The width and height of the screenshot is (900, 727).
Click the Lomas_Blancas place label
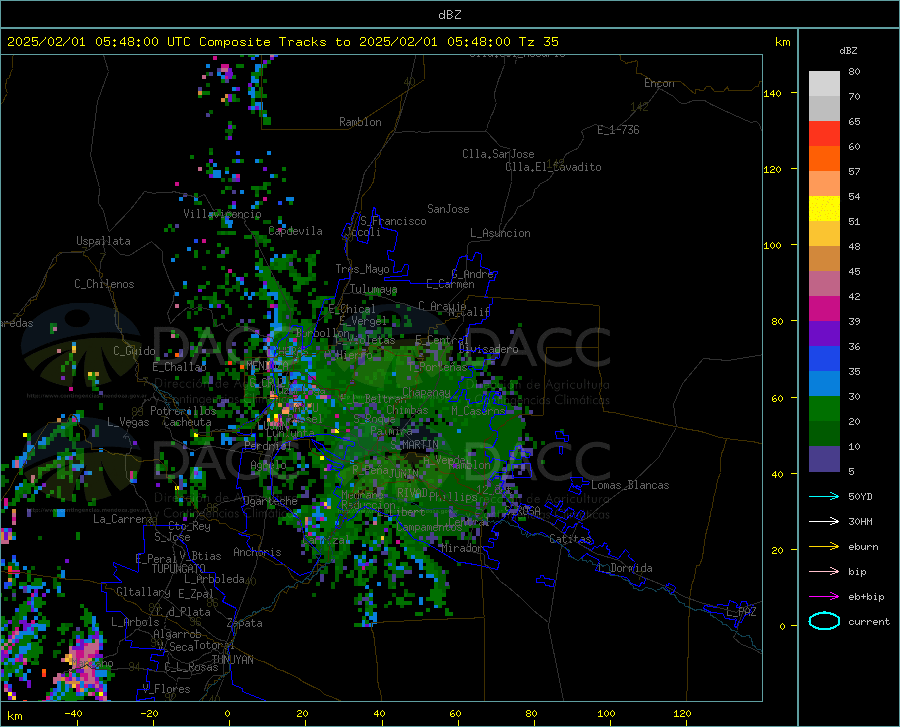click(x=630, y=485)
